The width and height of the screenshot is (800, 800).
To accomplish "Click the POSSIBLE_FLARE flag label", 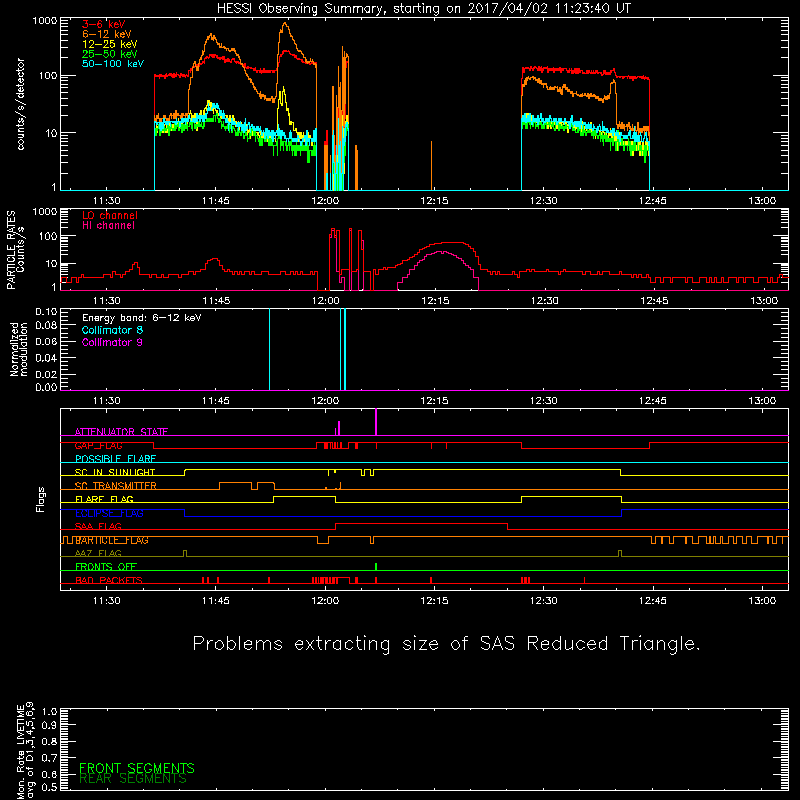I will pos(115,459).
